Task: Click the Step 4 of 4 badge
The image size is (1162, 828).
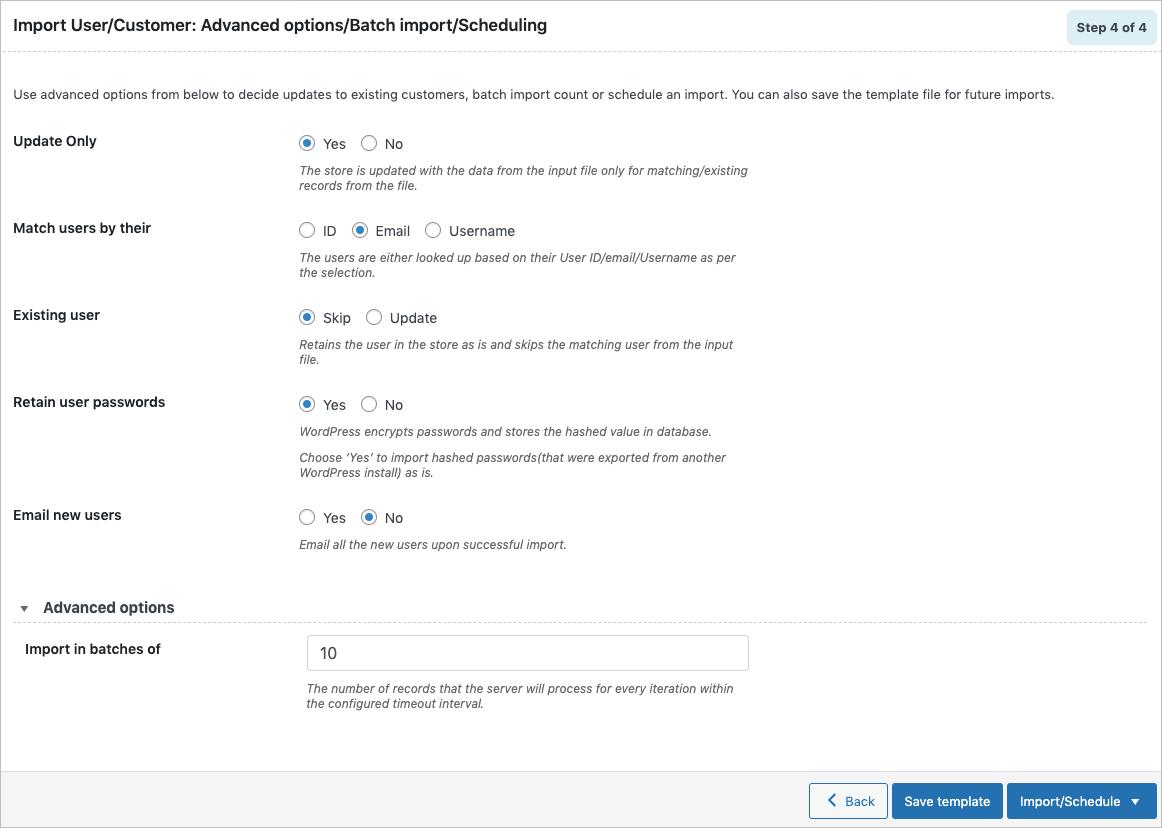Action: point(1111,27)
